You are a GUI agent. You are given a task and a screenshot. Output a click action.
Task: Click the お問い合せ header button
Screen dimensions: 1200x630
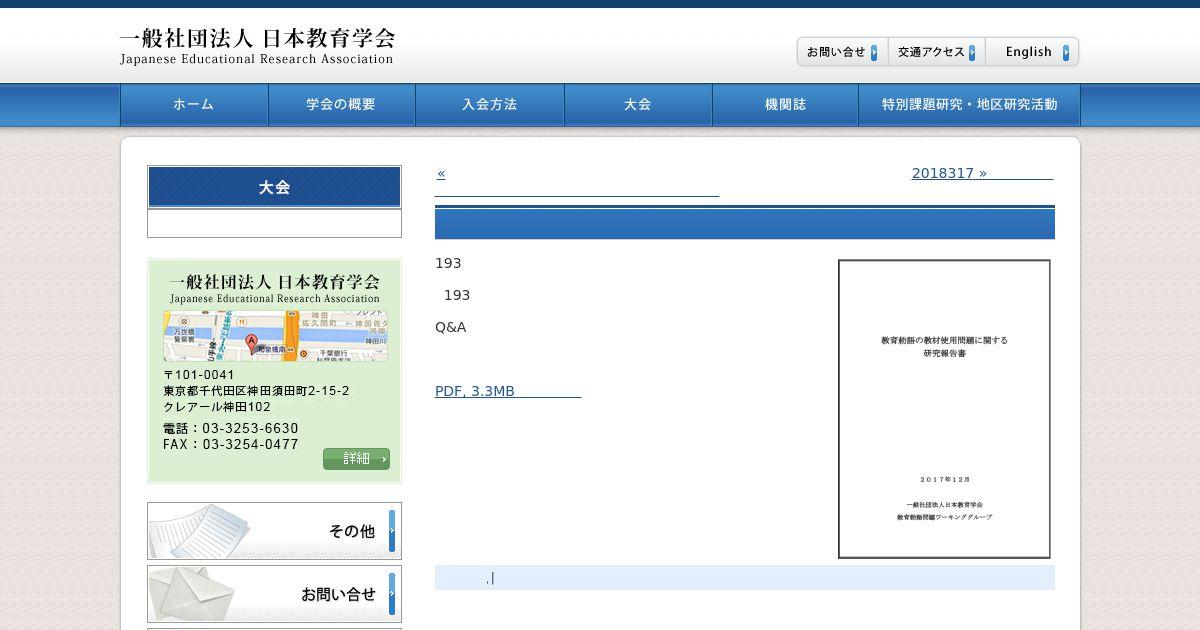click(x=842, y=52)
